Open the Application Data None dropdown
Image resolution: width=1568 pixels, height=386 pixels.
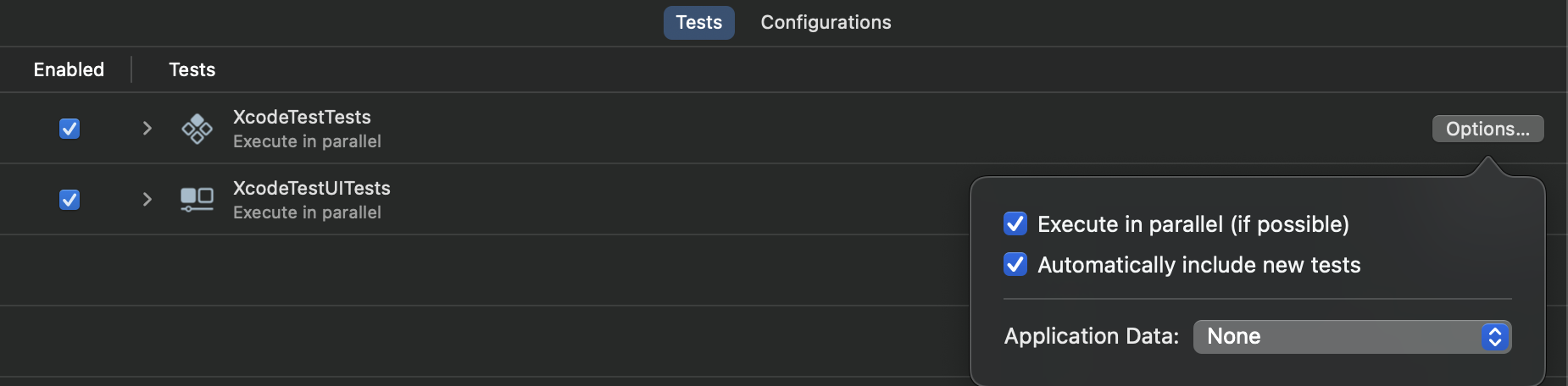pos(1352,337)
